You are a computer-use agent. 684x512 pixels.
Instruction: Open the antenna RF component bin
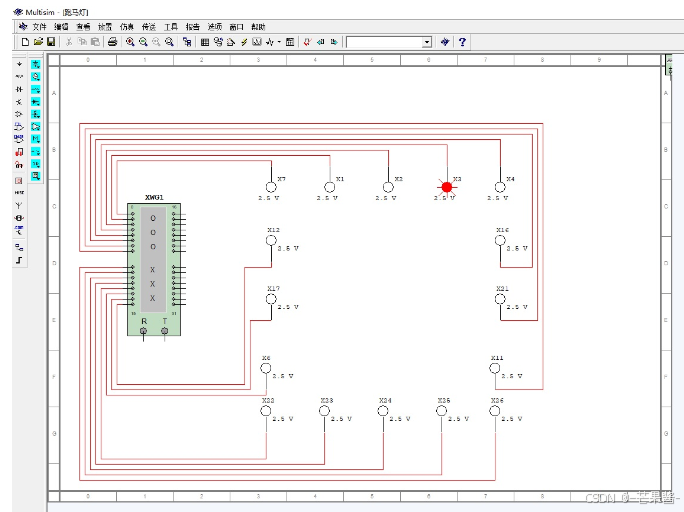(x=19, y=205)
